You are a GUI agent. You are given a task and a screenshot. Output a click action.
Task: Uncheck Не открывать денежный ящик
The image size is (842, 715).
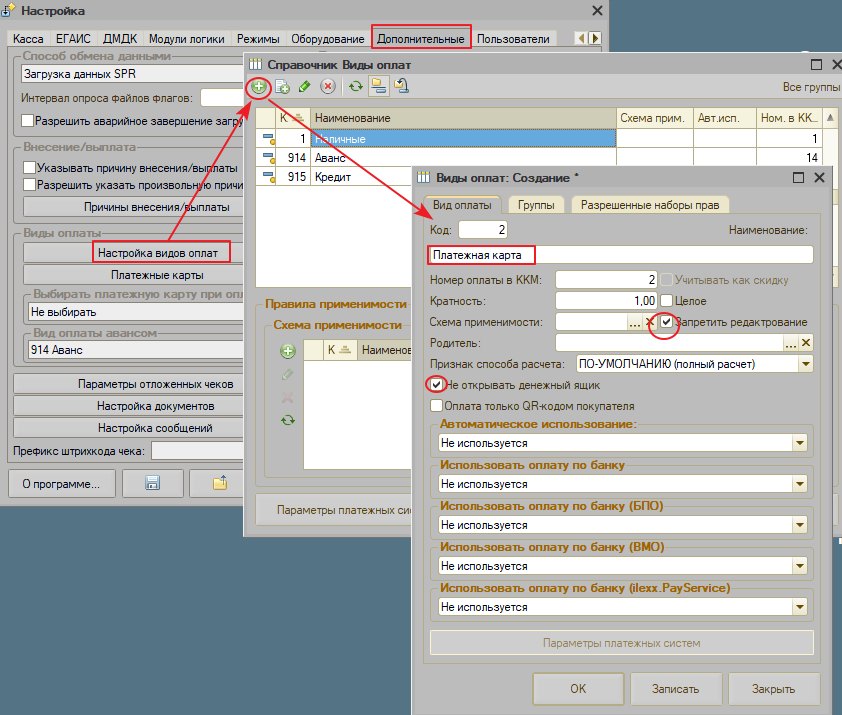[437, 385]
